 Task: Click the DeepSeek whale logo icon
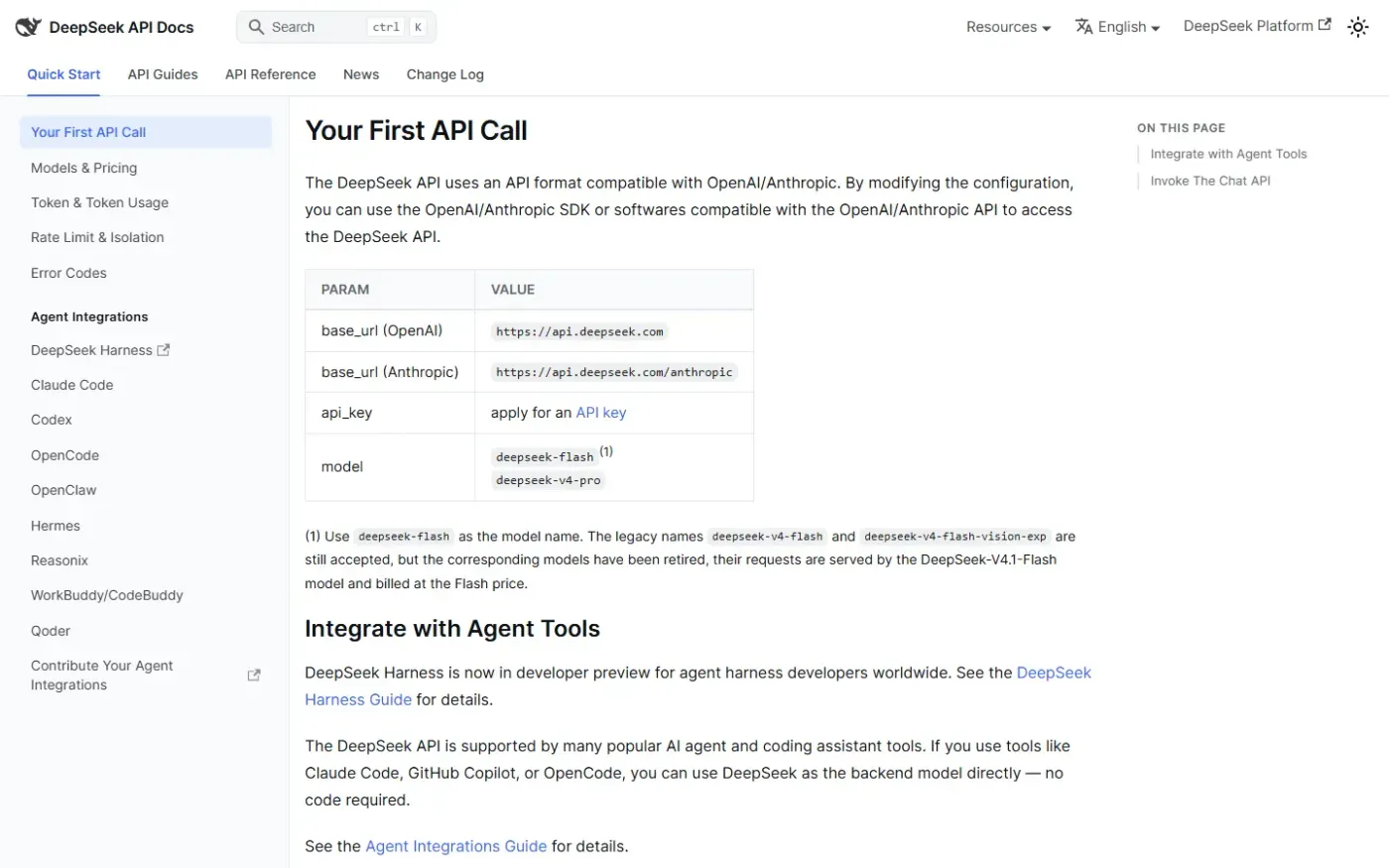28,27
